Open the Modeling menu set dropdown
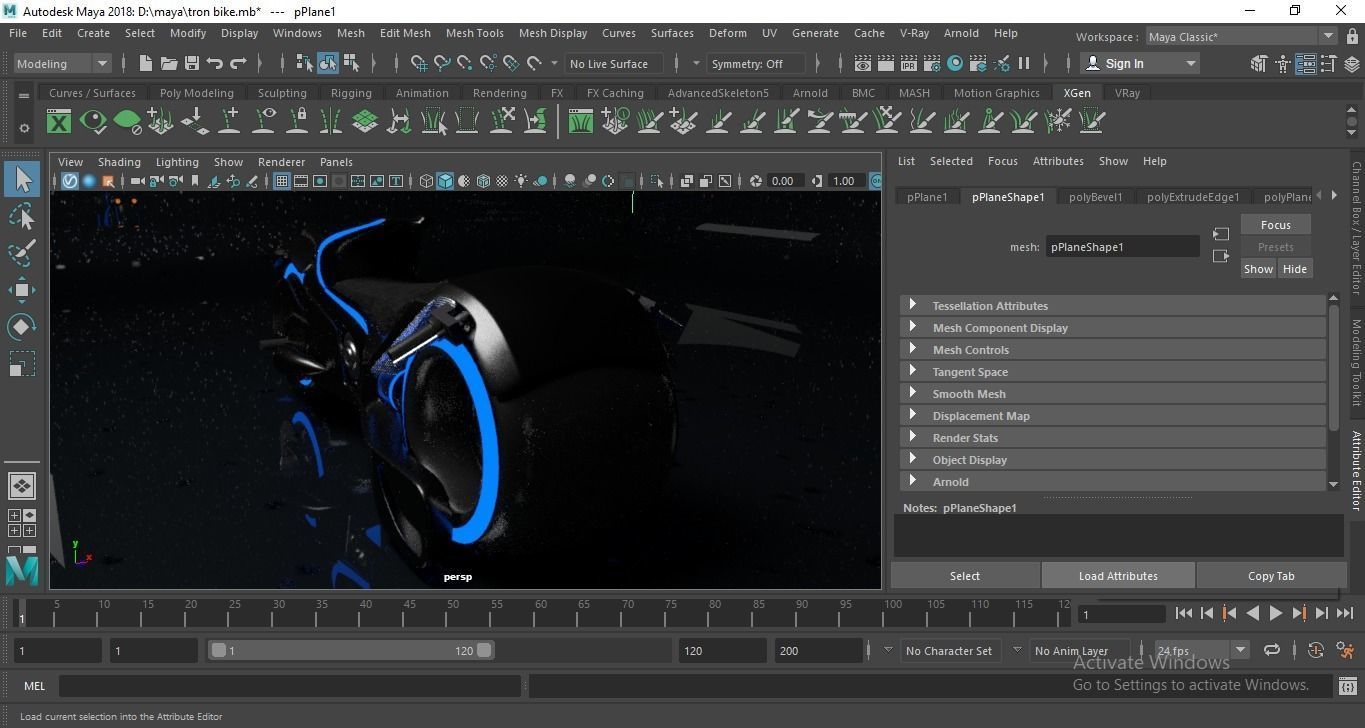 62,63
